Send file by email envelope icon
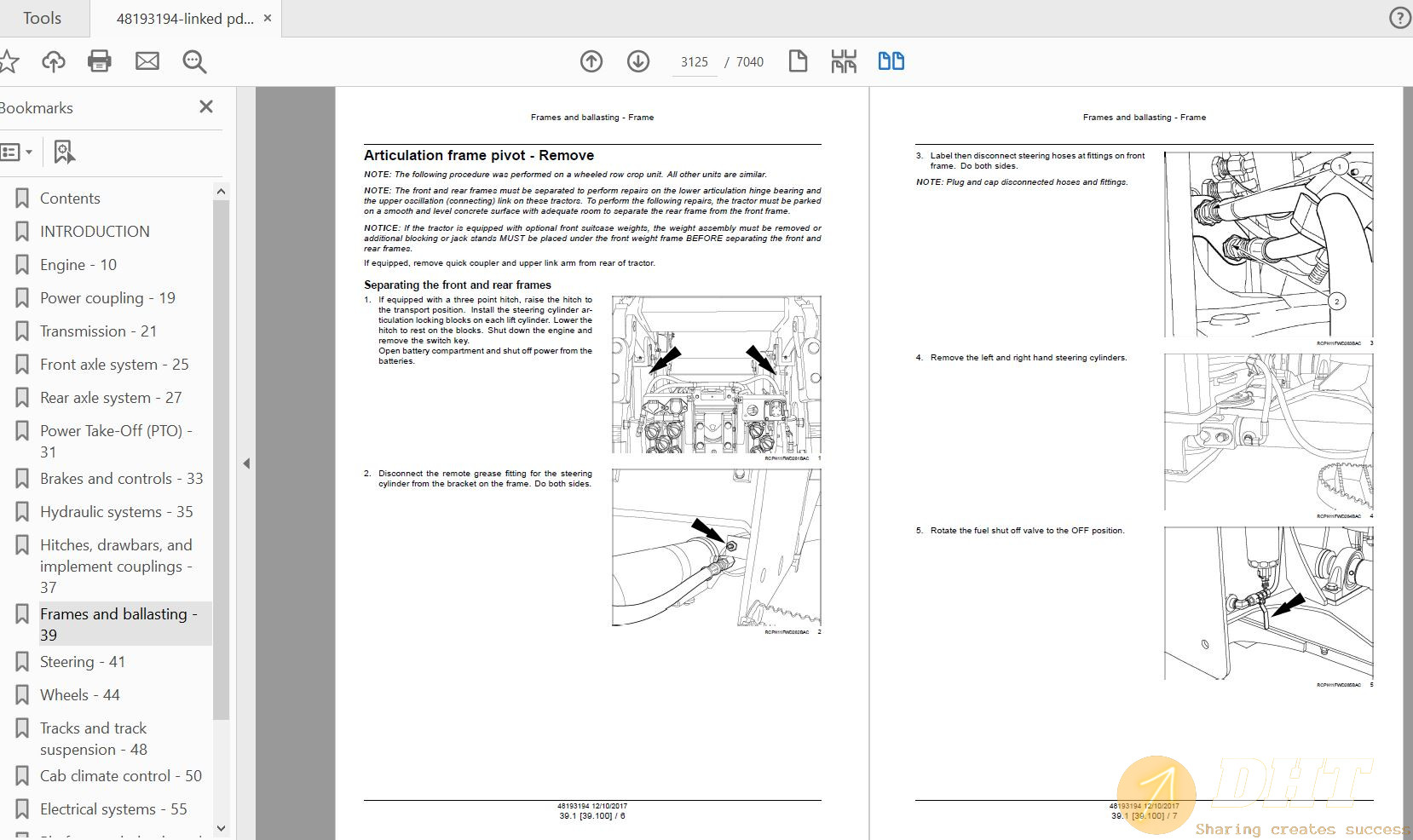 pos(147,61)
